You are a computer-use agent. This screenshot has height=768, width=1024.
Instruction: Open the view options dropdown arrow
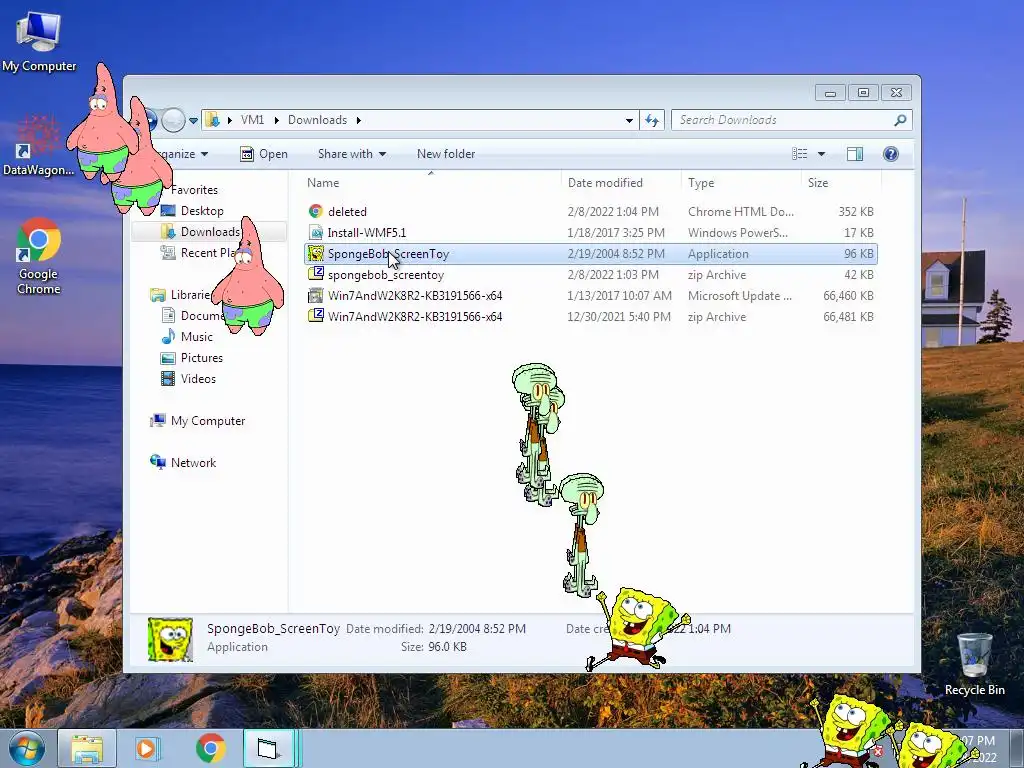tap(821, 154)
